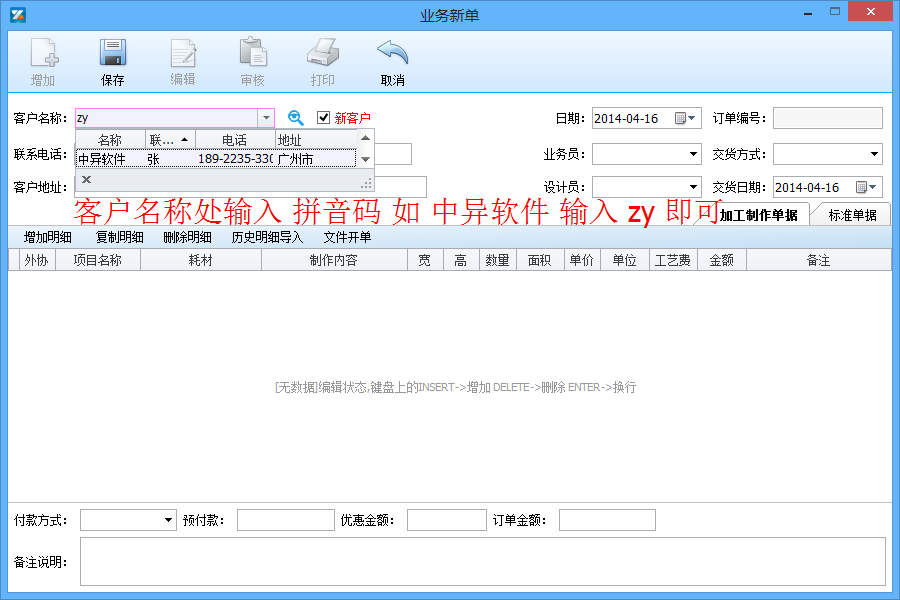Click the 历史明细导入 button
Screen dimensions: 900x600
(267, 237)
